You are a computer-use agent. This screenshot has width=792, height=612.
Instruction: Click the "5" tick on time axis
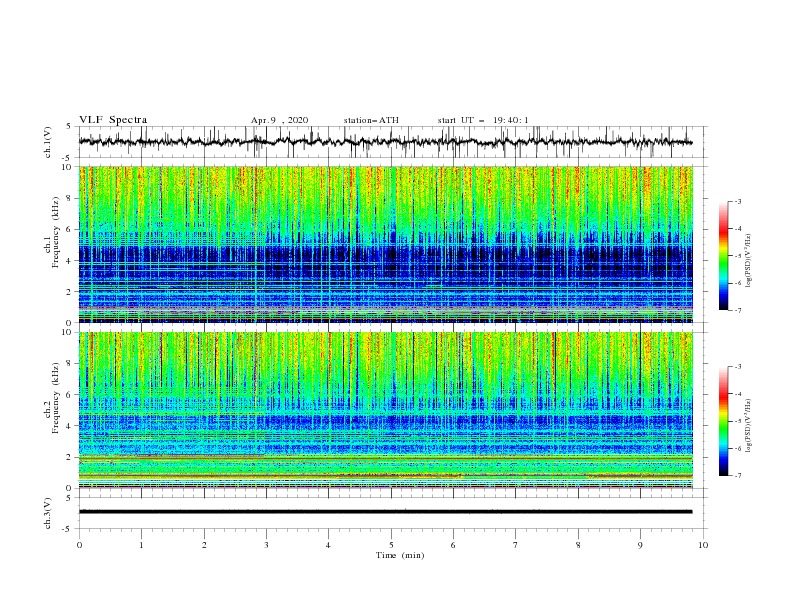[391, 545]
